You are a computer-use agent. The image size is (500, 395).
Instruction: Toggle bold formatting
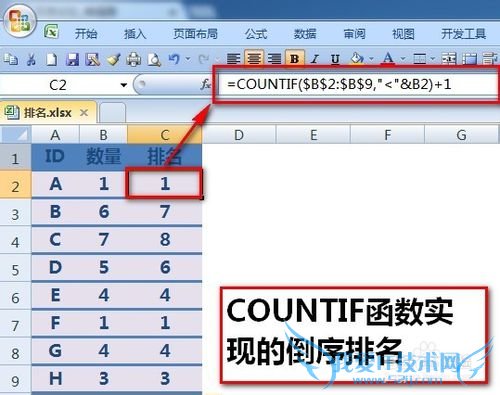pos(295,58)
